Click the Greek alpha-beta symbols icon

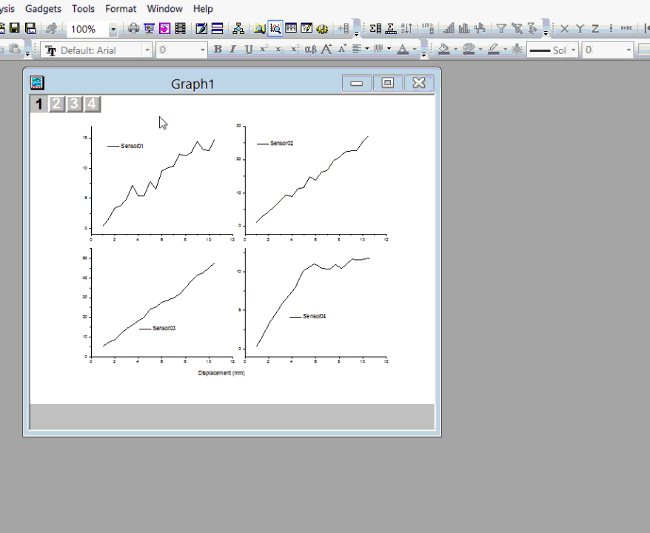click(310, 49)
